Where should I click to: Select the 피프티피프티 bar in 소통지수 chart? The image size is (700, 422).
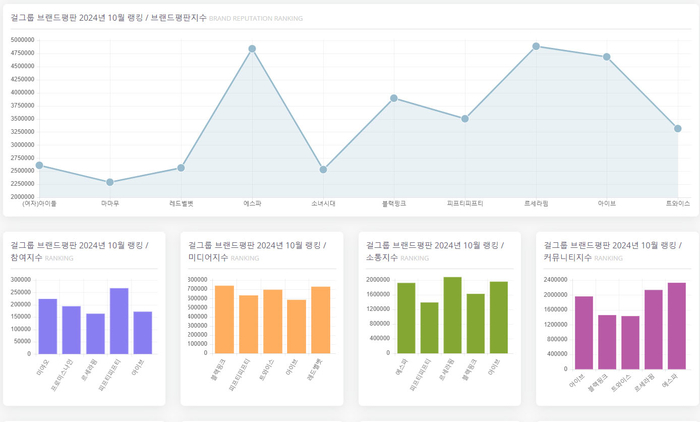(x=429, y=328)
